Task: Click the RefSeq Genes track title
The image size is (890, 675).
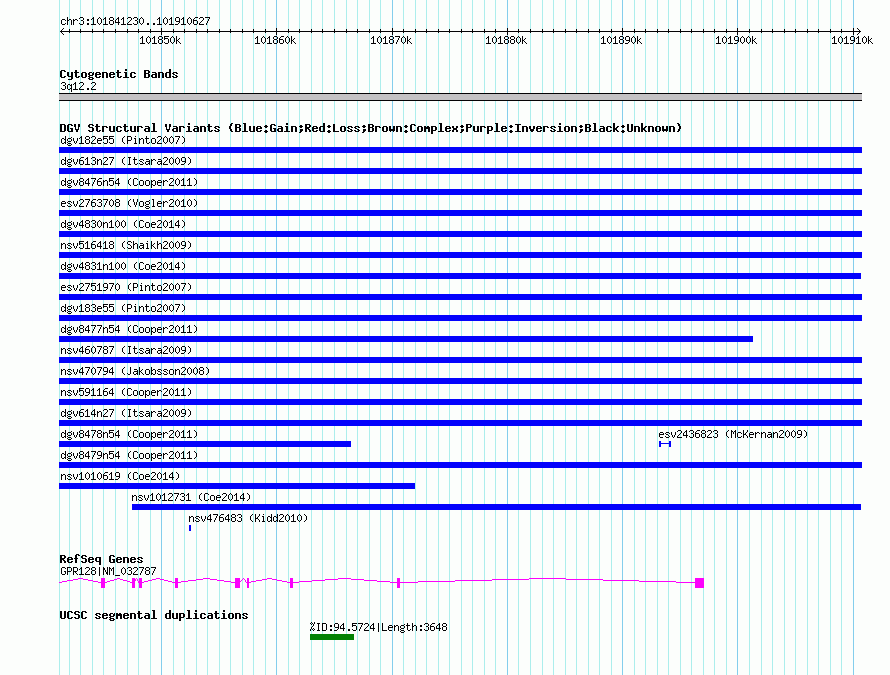Action: (x=101, y=559)
